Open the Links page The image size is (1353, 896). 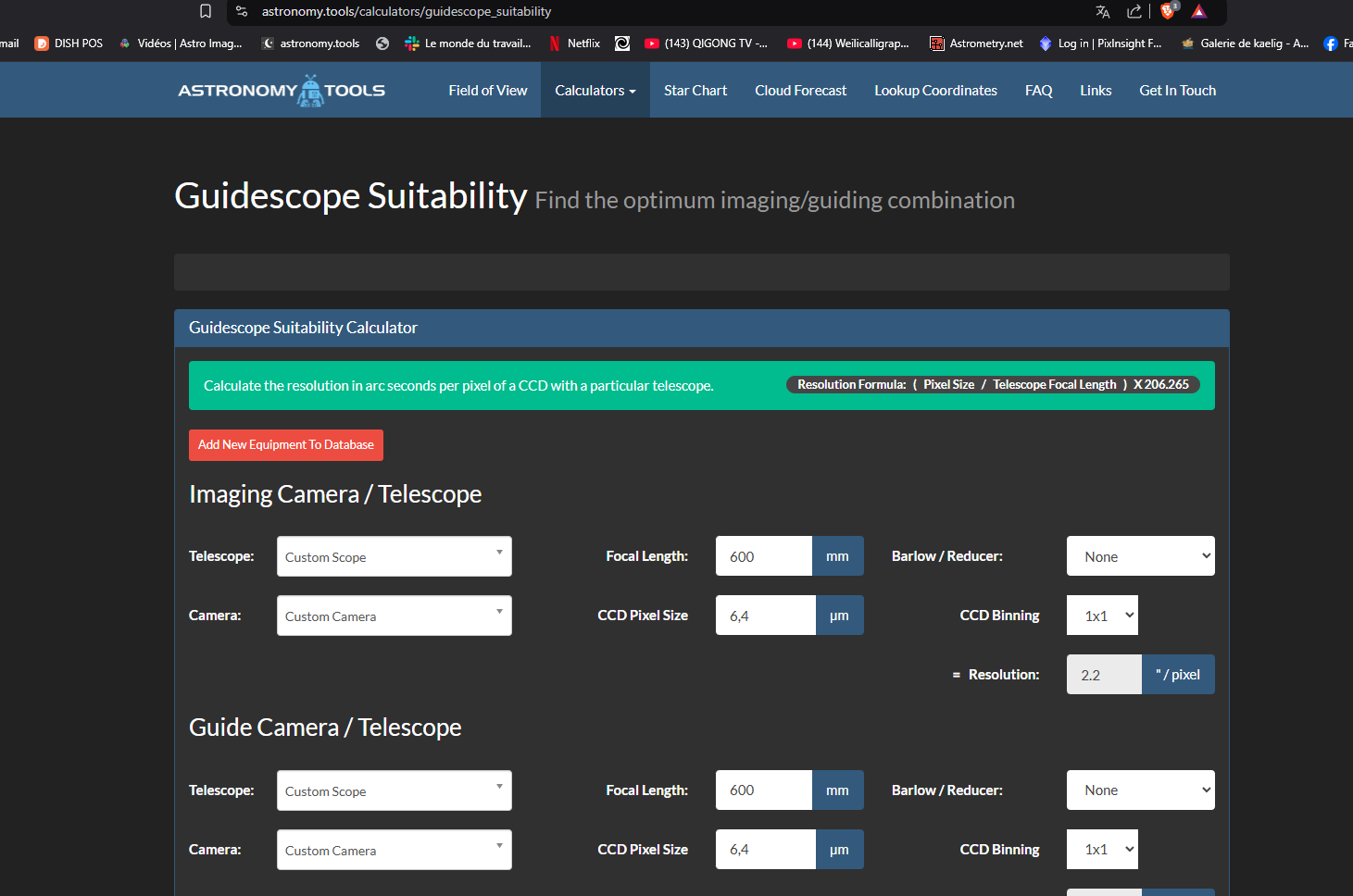1096,91
